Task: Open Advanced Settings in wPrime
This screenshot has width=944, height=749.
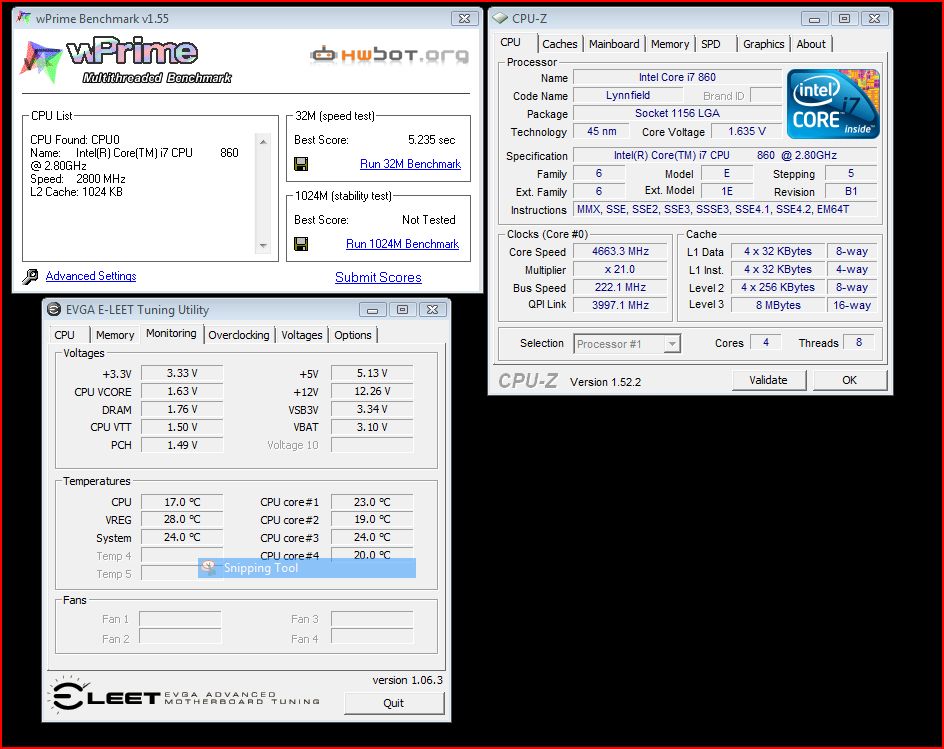Action: (91, 276)
